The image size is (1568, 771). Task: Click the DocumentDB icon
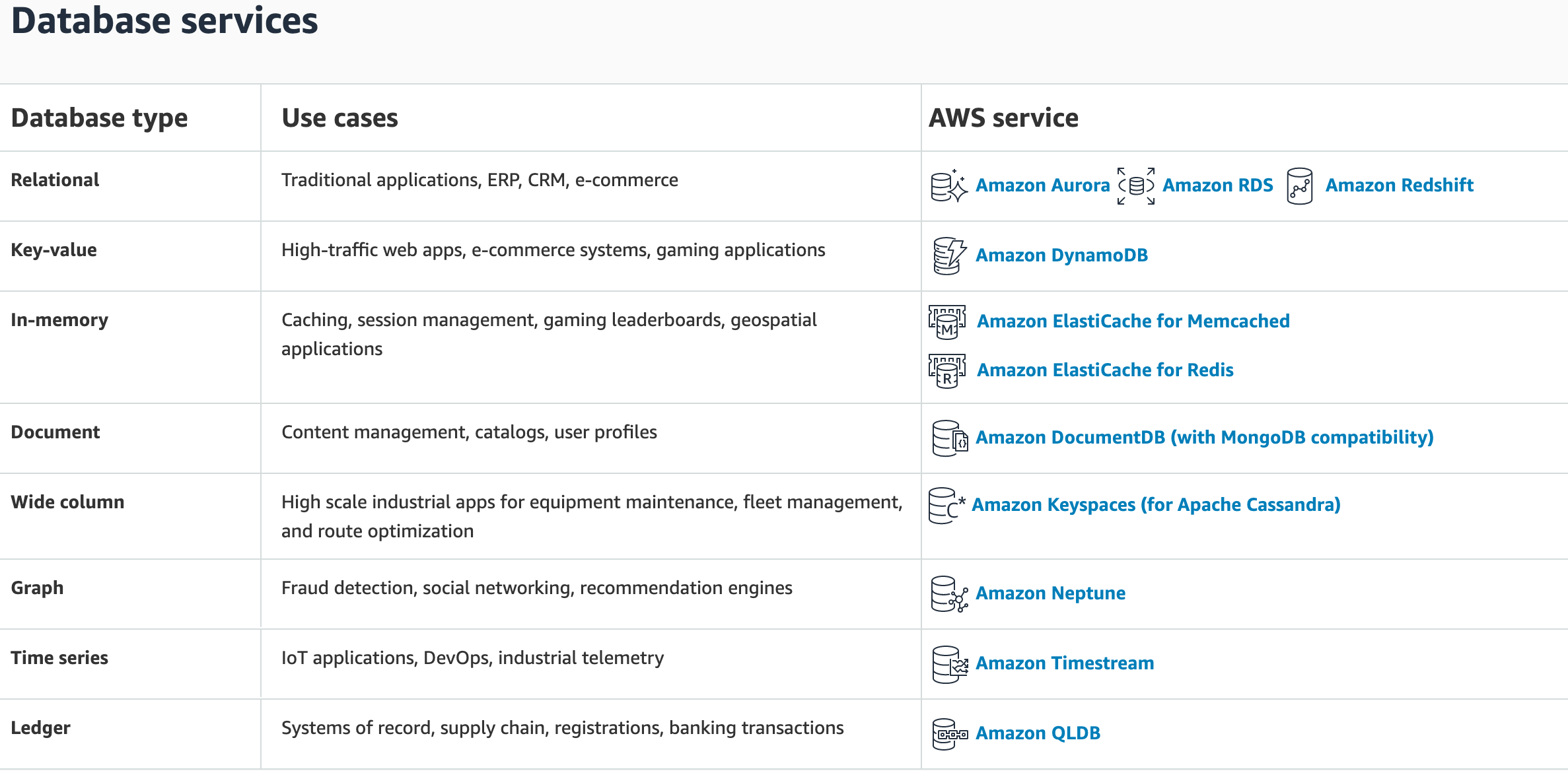(x=950, y=438)
